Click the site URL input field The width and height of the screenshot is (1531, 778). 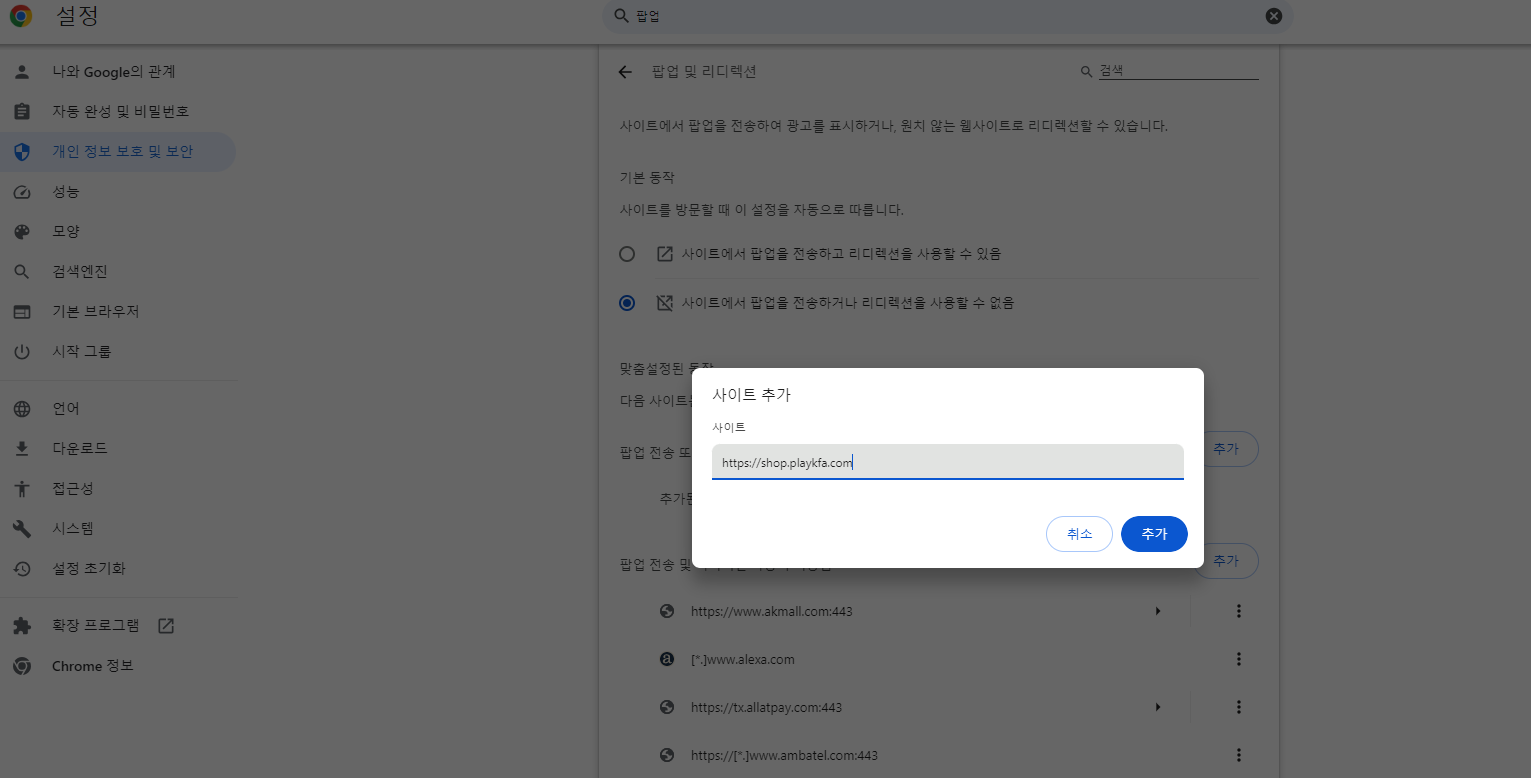(x=947, y=462)
